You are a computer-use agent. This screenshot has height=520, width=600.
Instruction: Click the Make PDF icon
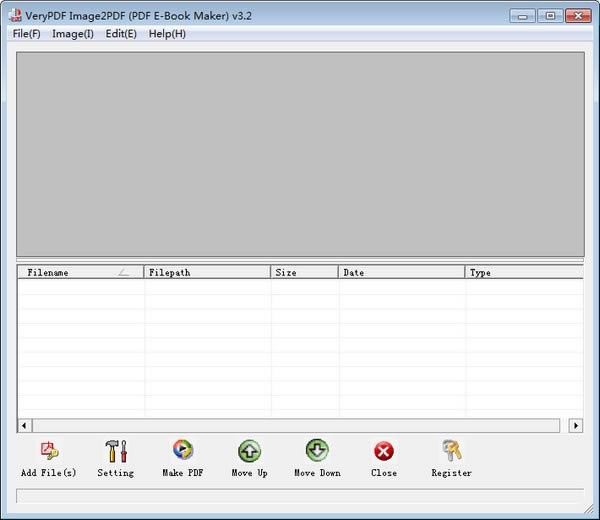pyautogui.click(x=183, y=450)
